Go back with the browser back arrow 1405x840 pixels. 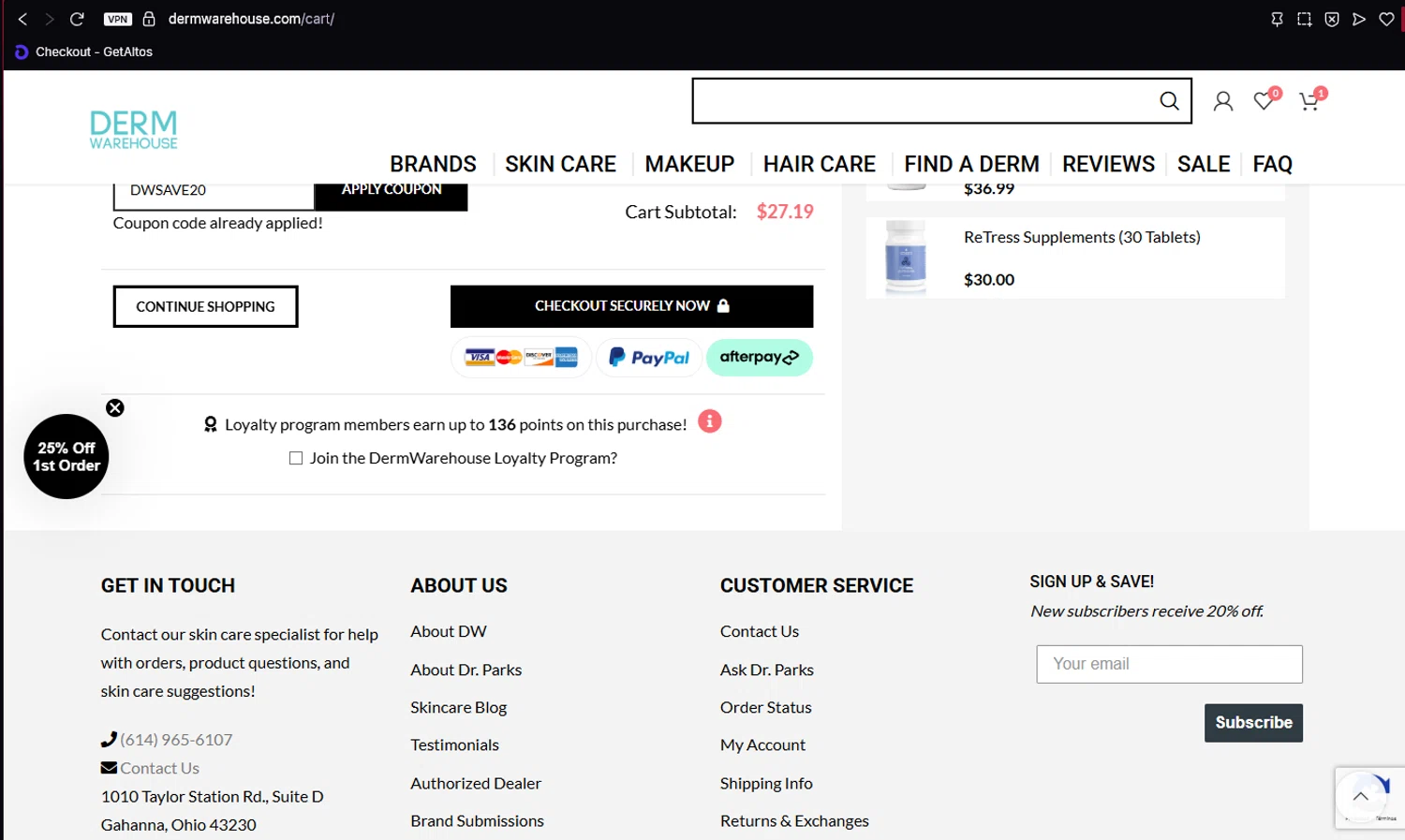pyautogui.click(x=22, y=19)
